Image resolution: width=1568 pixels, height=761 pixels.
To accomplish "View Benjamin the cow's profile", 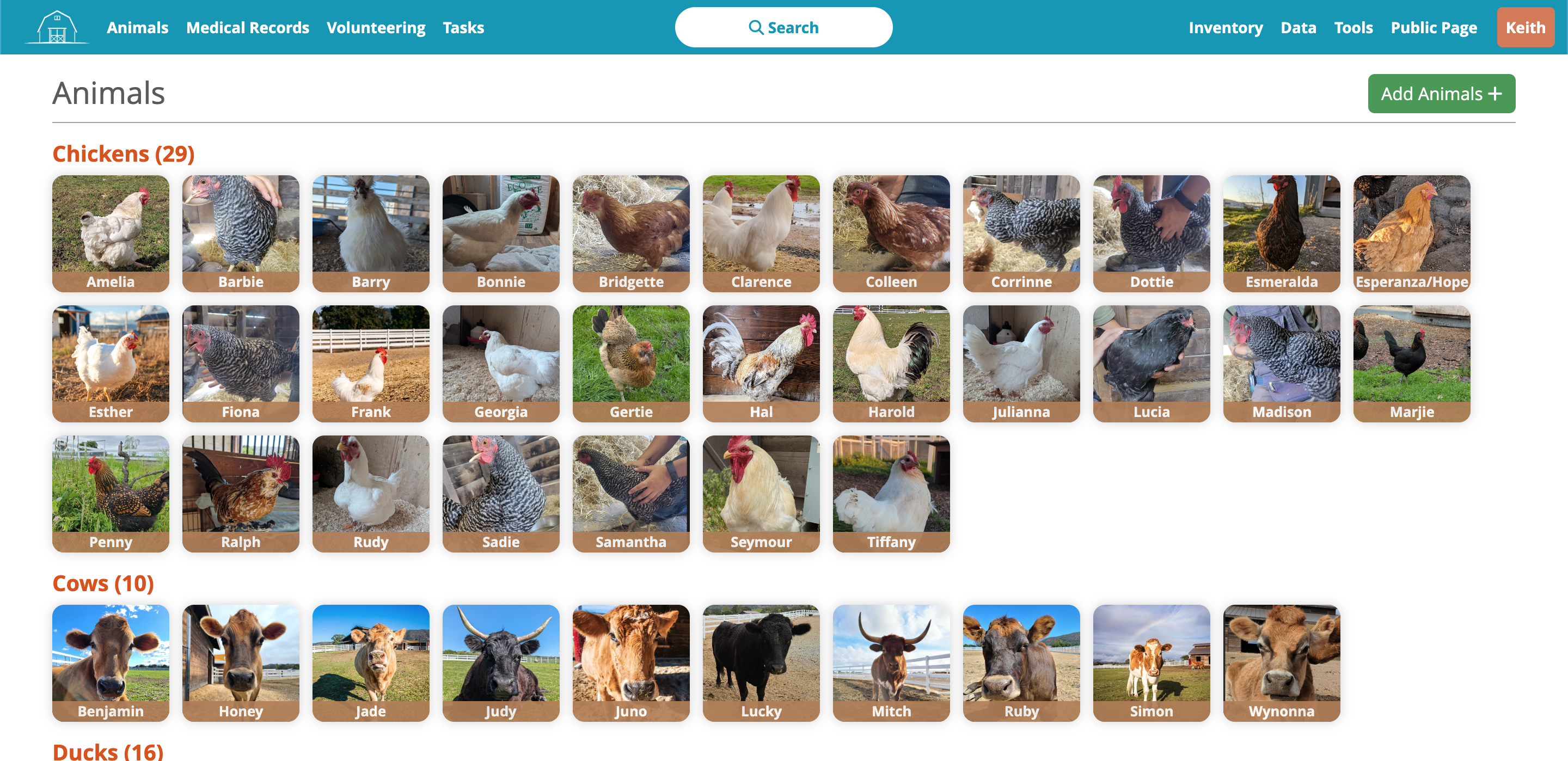I will click(x=110, y=663).
